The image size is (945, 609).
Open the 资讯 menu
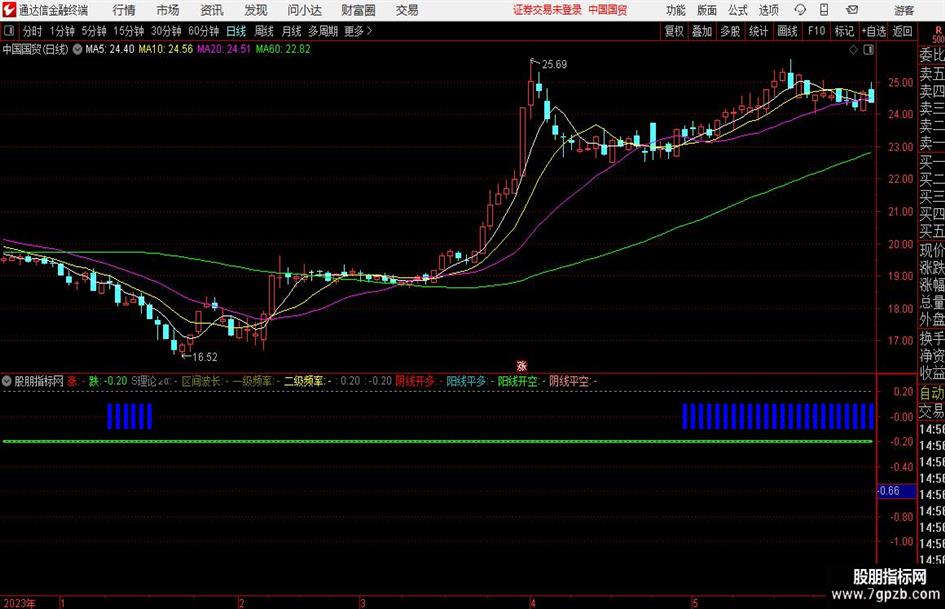(x=212, y=10)
